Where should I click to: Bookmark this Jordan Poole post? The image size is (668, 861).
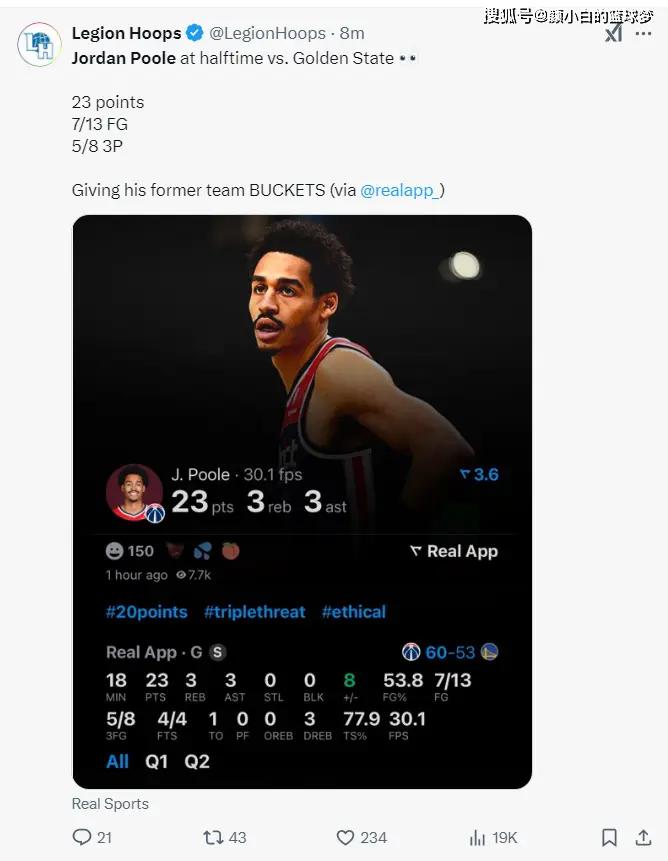point(609,837)
